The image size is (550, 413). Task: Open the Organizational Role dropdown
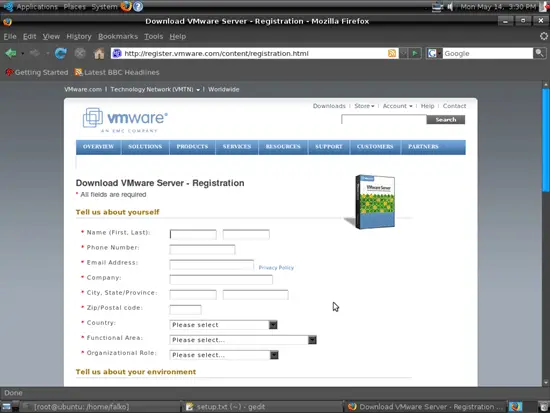click(224, 355)
